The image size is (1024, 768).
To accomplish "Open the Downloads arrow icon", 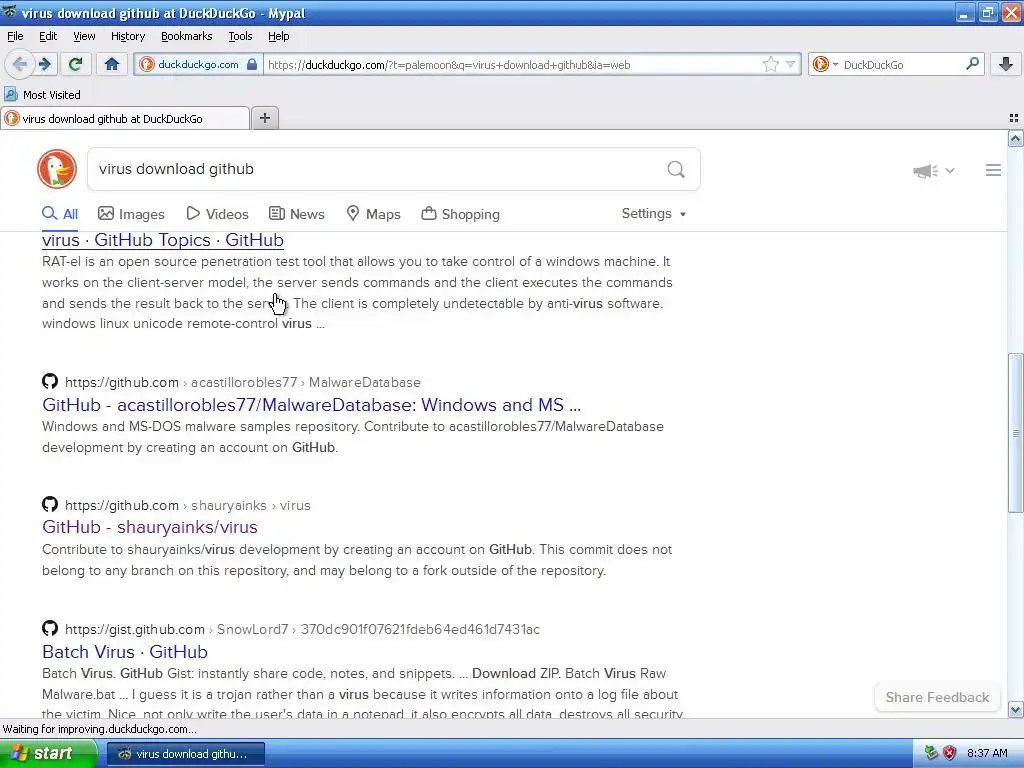I will (x=1006, y=64).
